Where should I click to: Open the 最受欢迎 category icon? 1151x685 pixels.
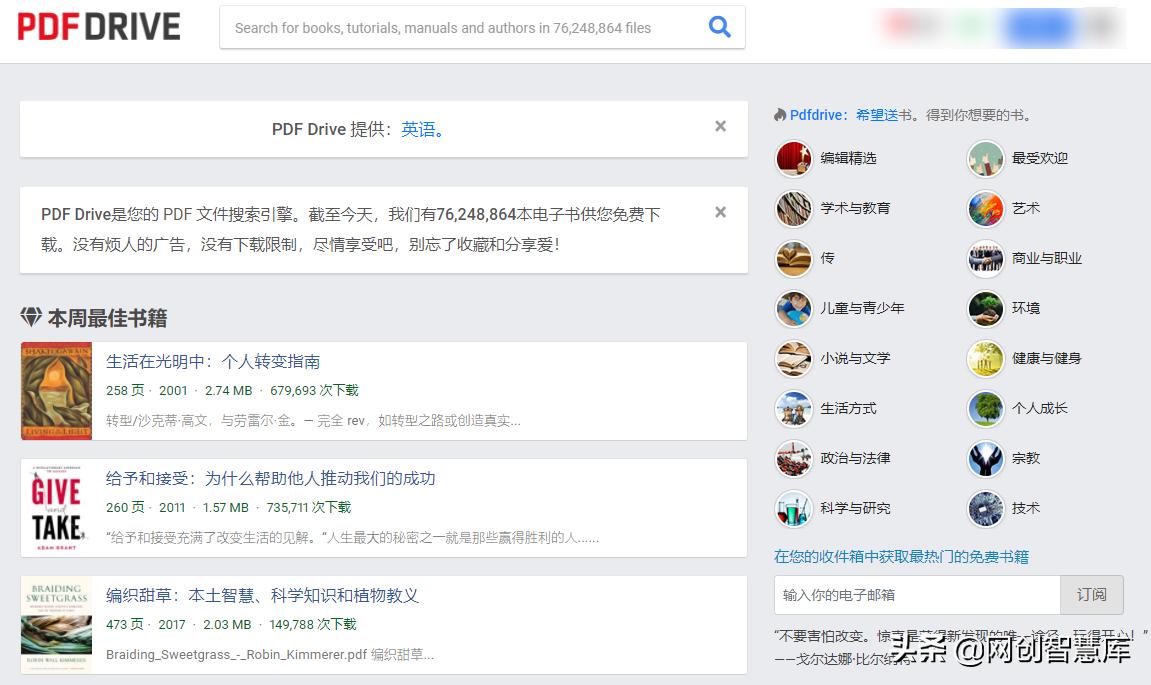985,158
